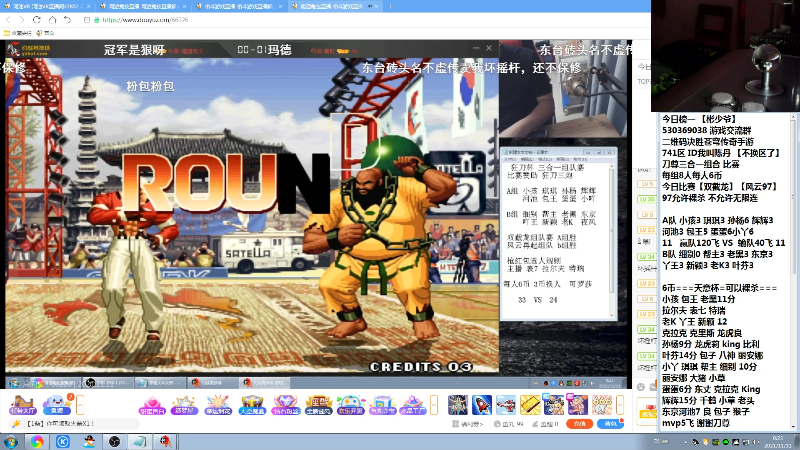Send the gold-text banner gift
Image resolution: width=800 pixels, height=450 pixels.
[x=318, y=405]
